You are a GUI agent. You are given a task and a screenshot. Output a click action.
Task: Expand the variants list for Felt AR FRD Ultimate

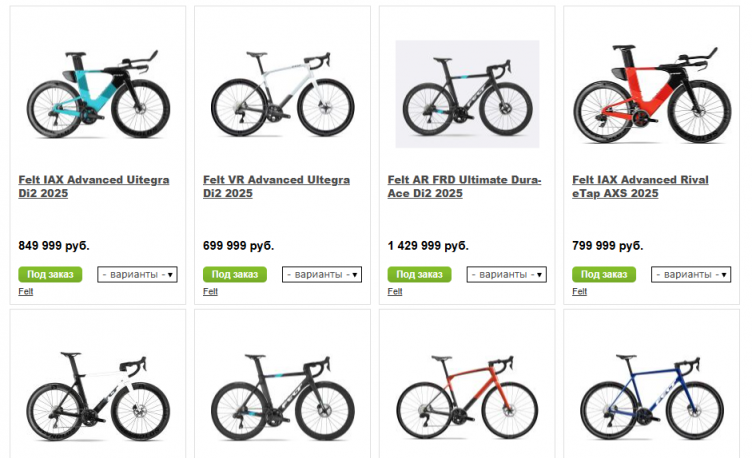pyautogui.click(x=507, y=274)
